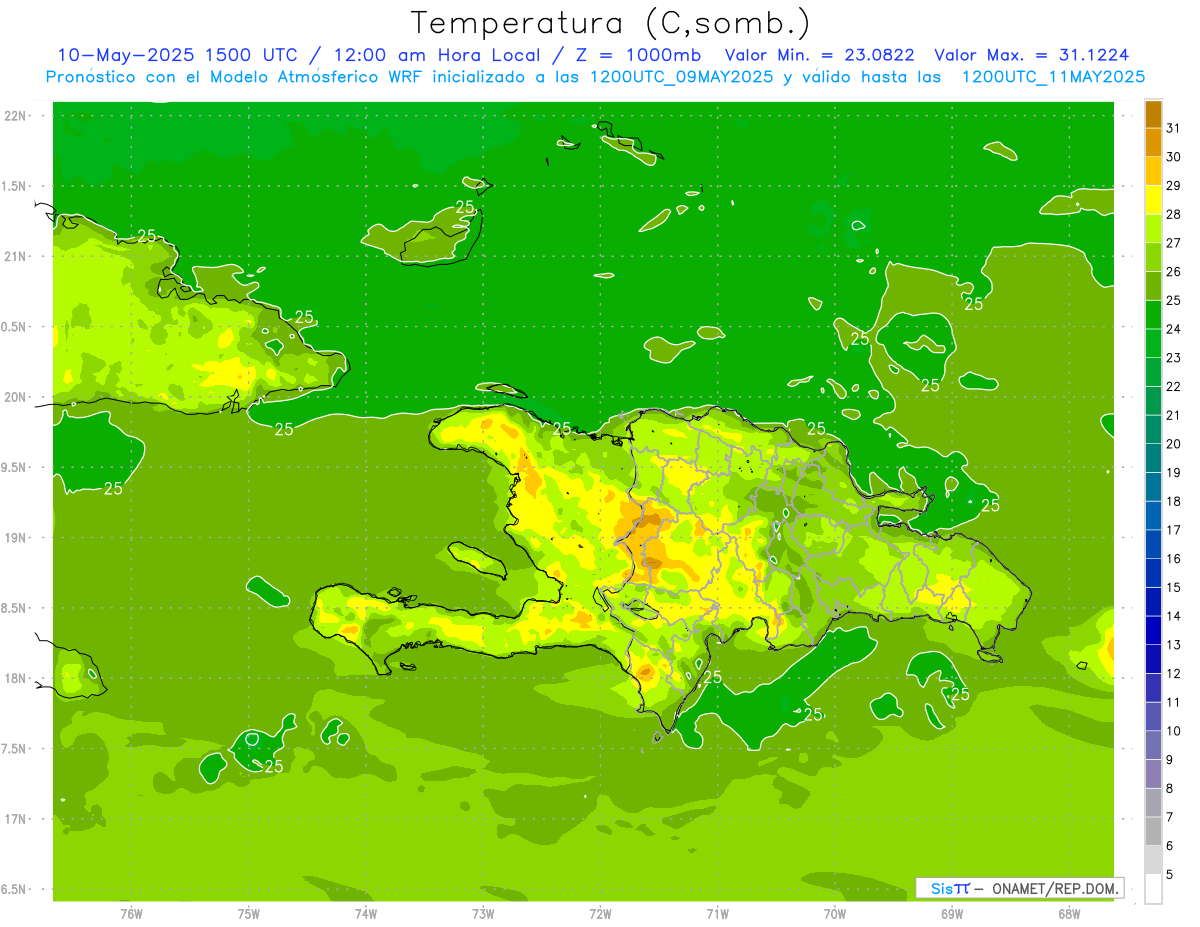This screenshot has width=1200, height=927.
Task: Click the "75W" longitude axis label
Action: point(249,914)
